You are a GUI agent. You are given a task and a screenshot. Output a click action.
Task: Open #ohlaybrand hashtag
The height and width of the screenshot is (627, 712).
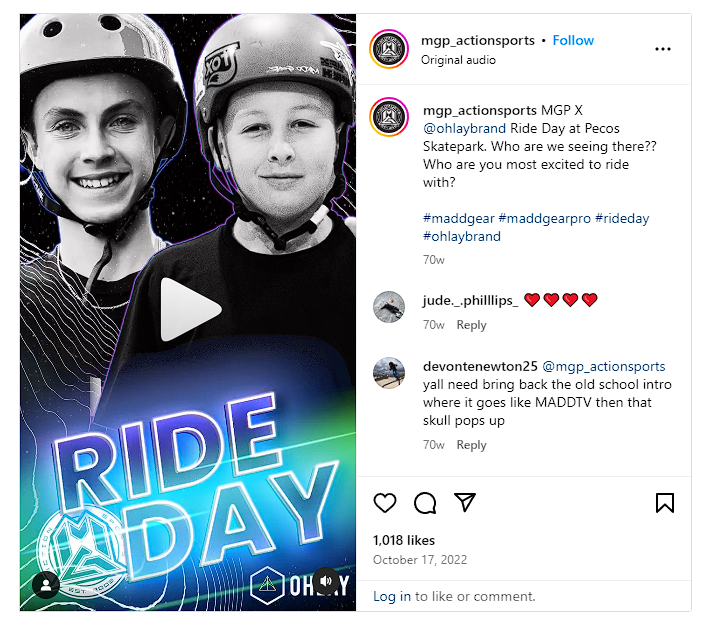(462, 237)
